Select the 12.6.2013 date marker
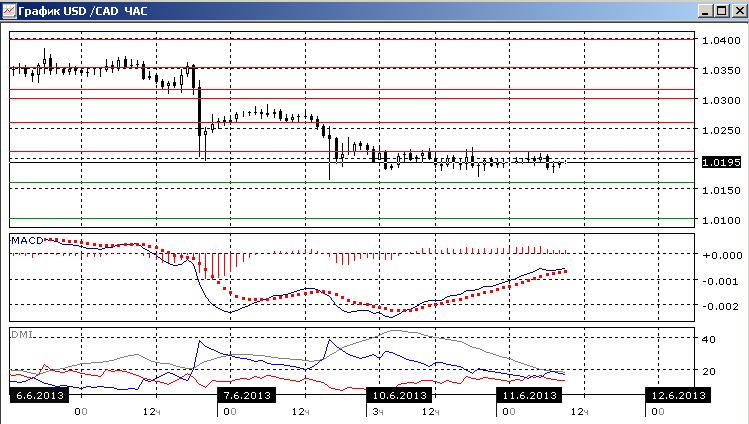 [x=678, y=395]
